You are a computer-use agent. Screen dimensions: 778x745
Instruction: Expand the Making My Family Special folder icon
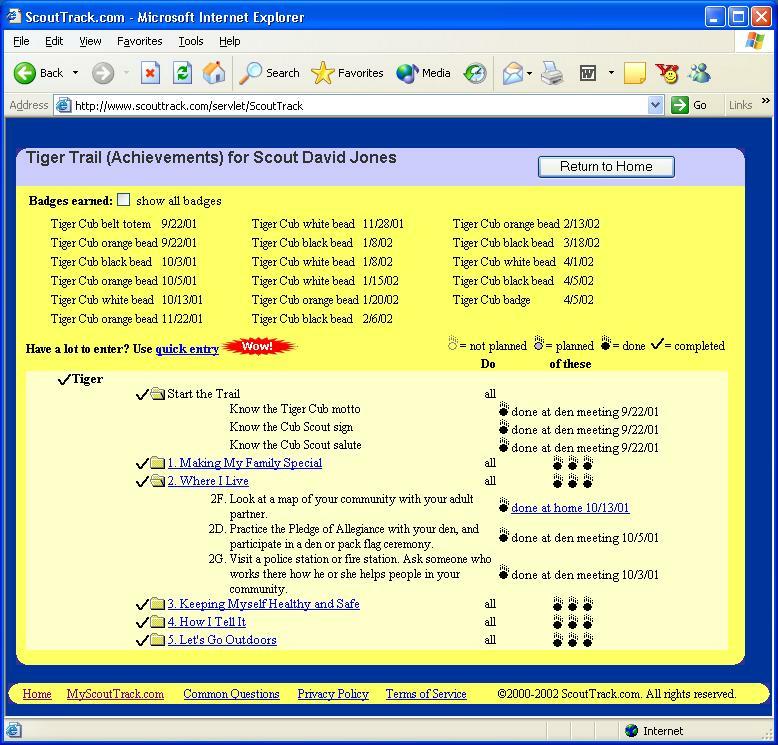click(158, 463)
